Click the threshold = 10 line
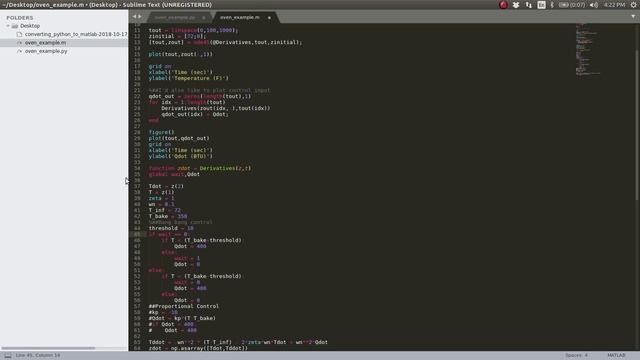640x360 pixels. [x=171, y=228]
